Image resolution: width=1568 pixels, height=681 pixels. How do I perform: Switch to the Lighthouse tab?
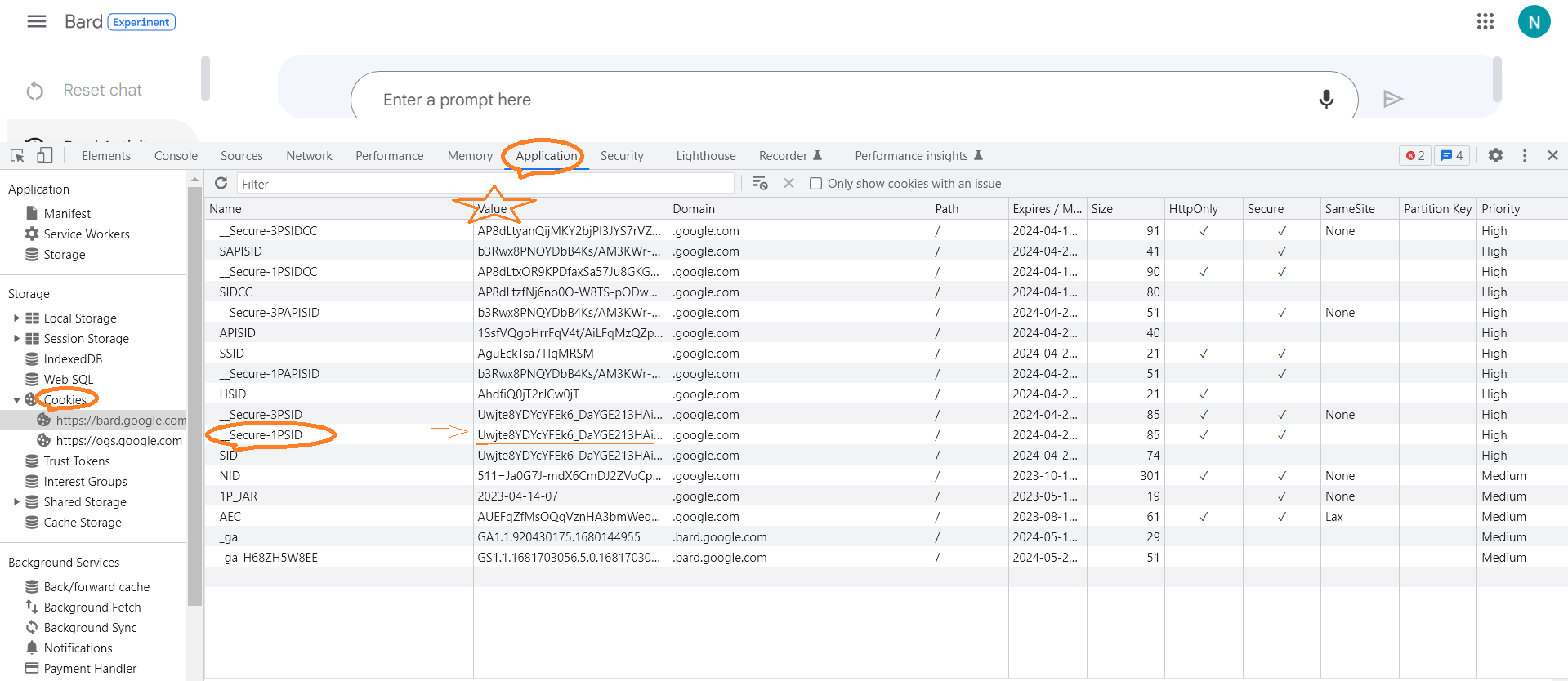tap(706, 155)
